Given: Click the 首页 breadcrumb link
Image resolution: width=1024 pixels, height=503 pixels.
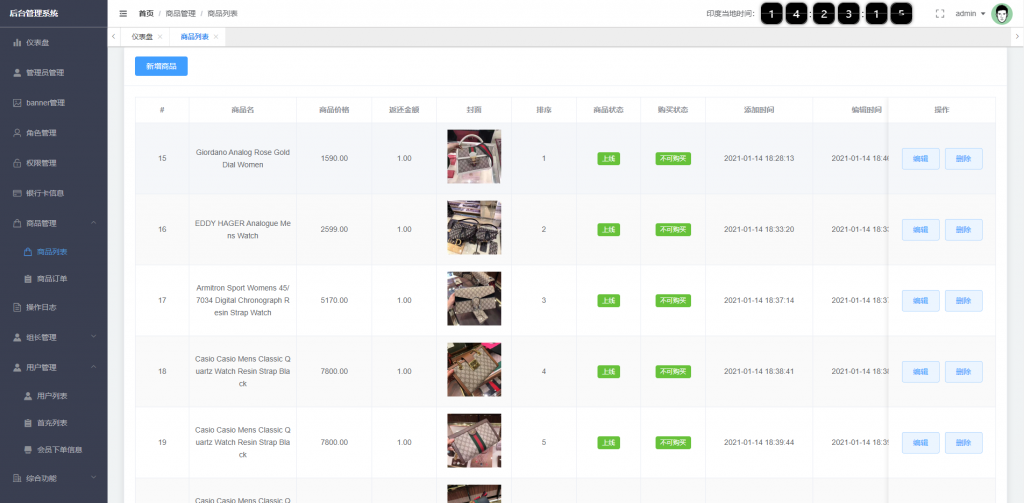Looking at the screenshot, I should coord(146,14).
